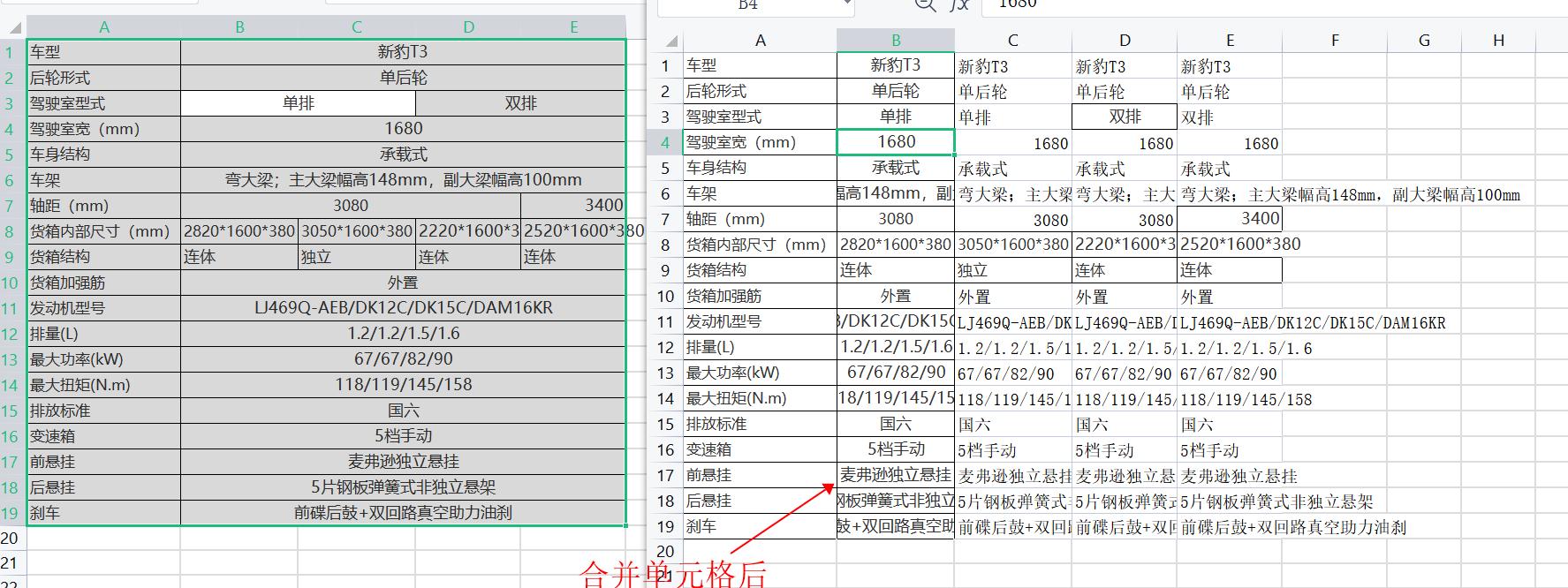Click B17 麦弗逊独立悬挂 in white sheet
Viewport: 1568px width, 588px height.
[x=896, y=475]
